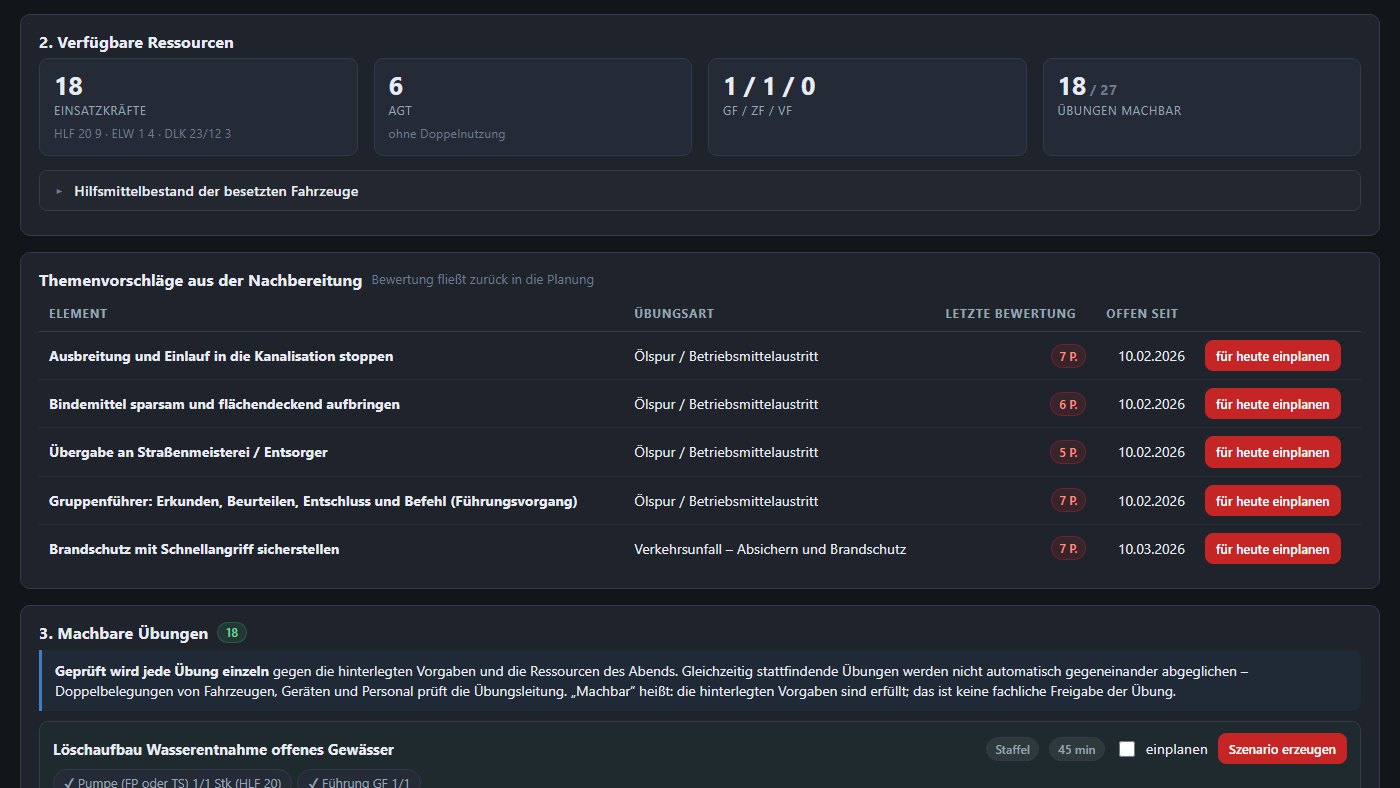The width and height of the screenshot is (1400, 788).
Task: Expand Hilfsmittelbestand der besetzten Fahrzeuge section
Action: click(x=699, y=191)
